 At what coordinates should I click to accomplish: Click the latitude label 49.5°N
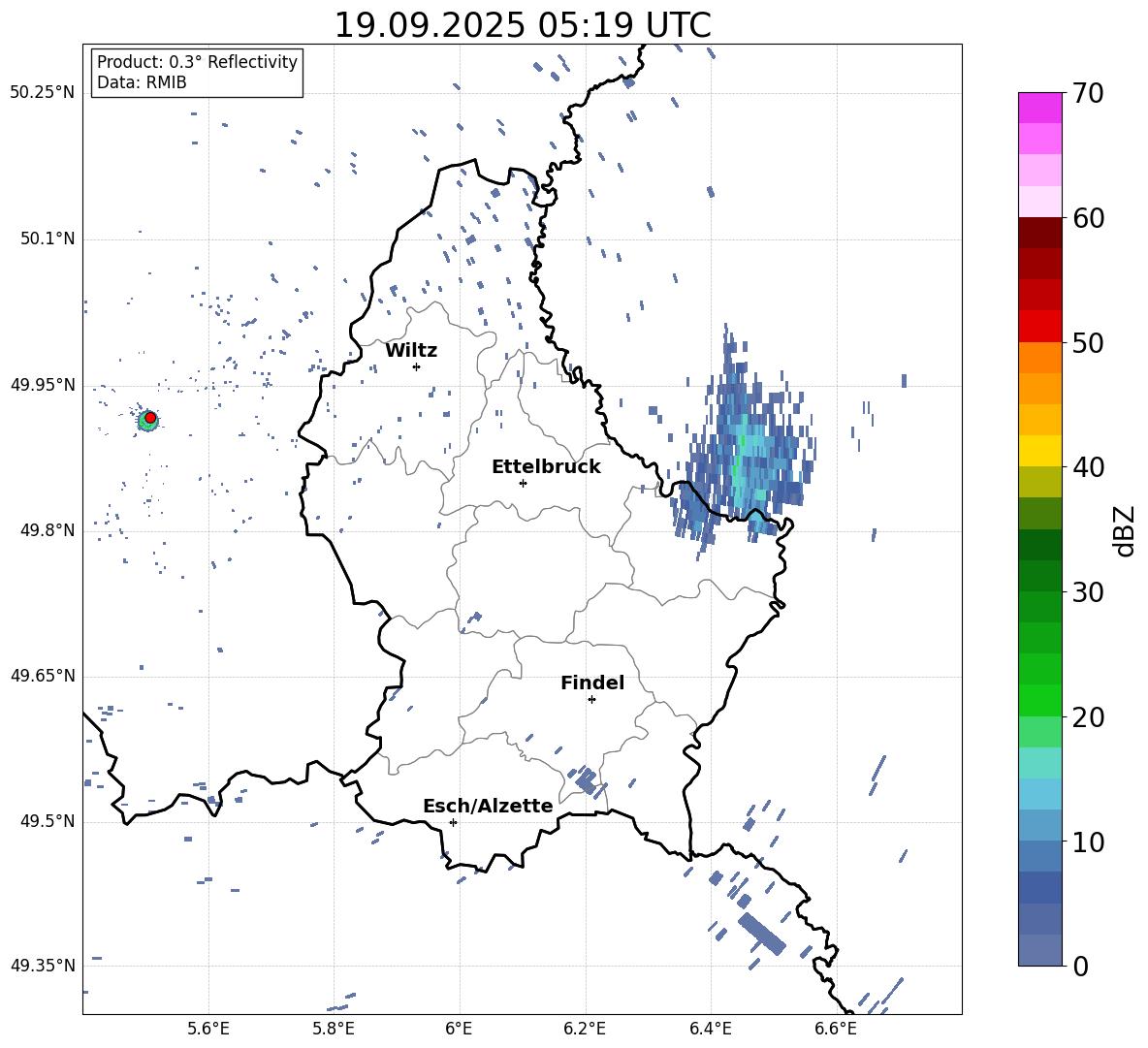click(x=47, y=821)
